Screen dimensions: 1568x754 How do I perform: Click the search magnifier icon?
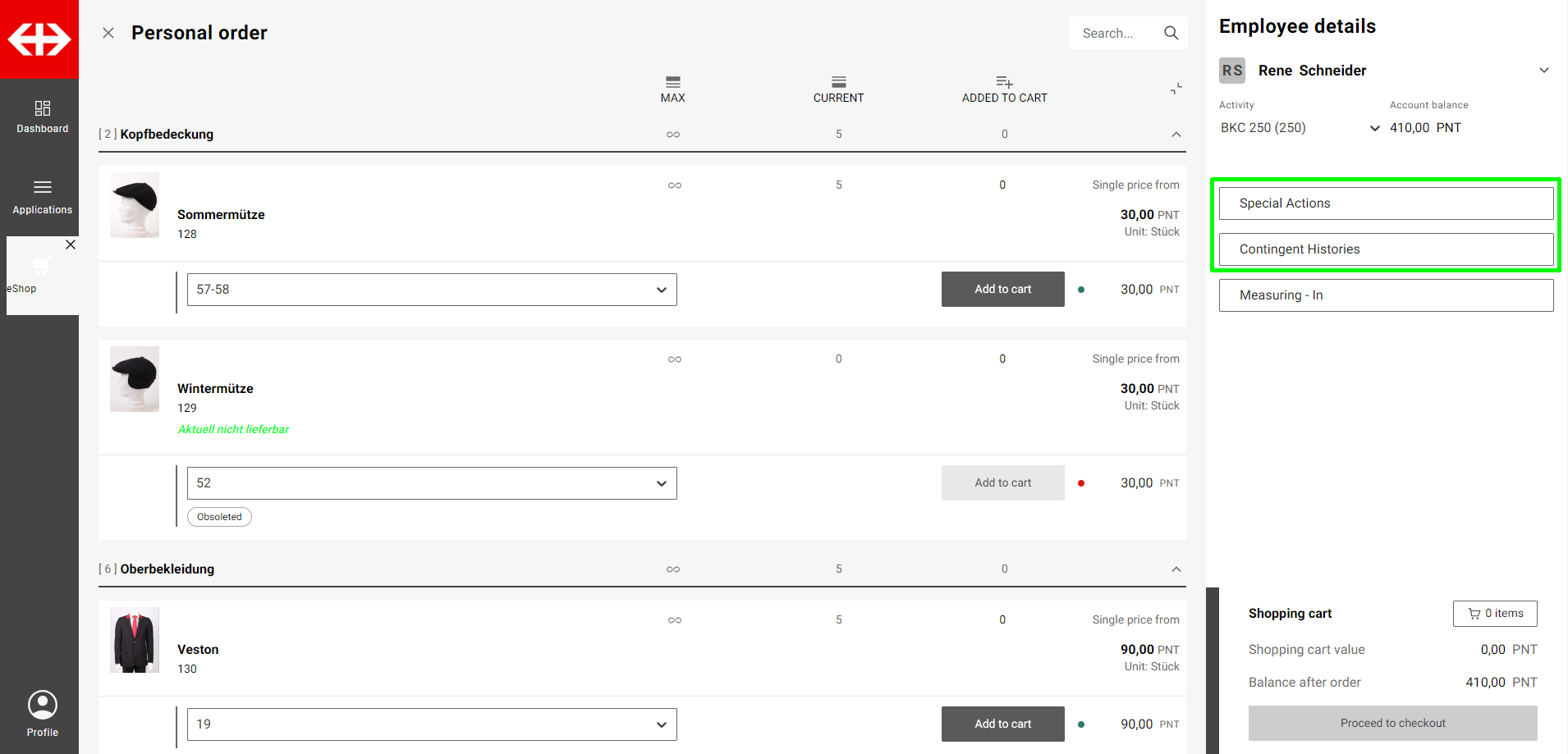1171,33
